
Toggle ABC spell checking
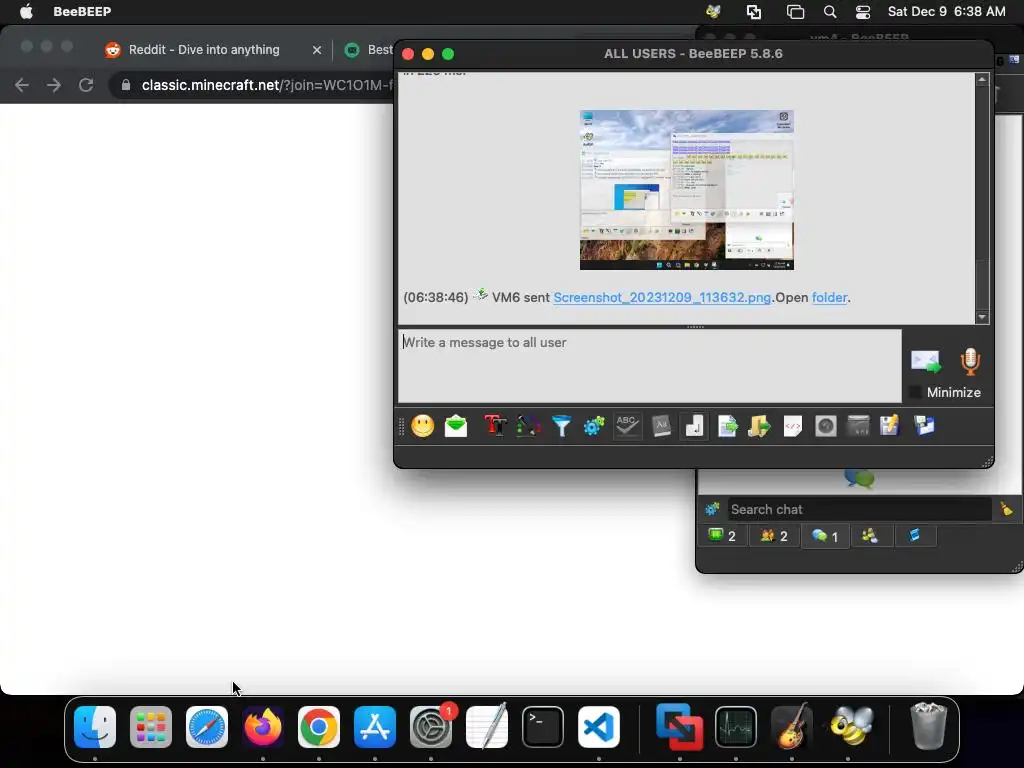coord(627,426)
